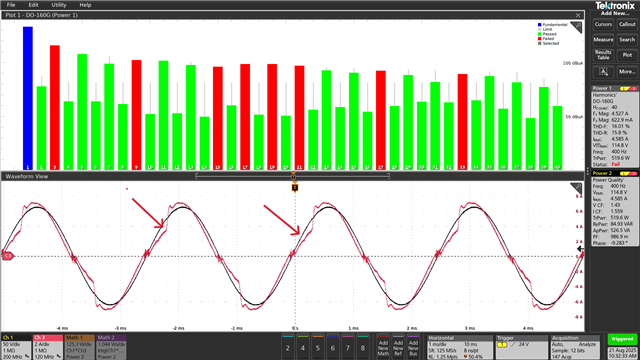Click the zoom-box icon button

603,72
